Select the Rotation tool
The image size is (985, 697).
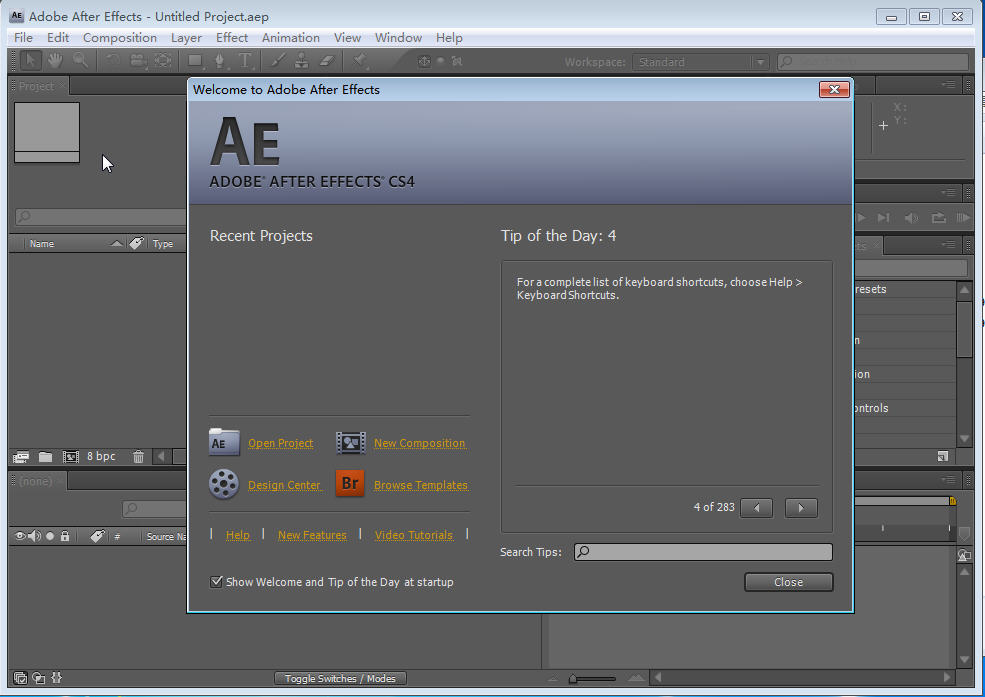pyautogui.click(x=112, y=60)
